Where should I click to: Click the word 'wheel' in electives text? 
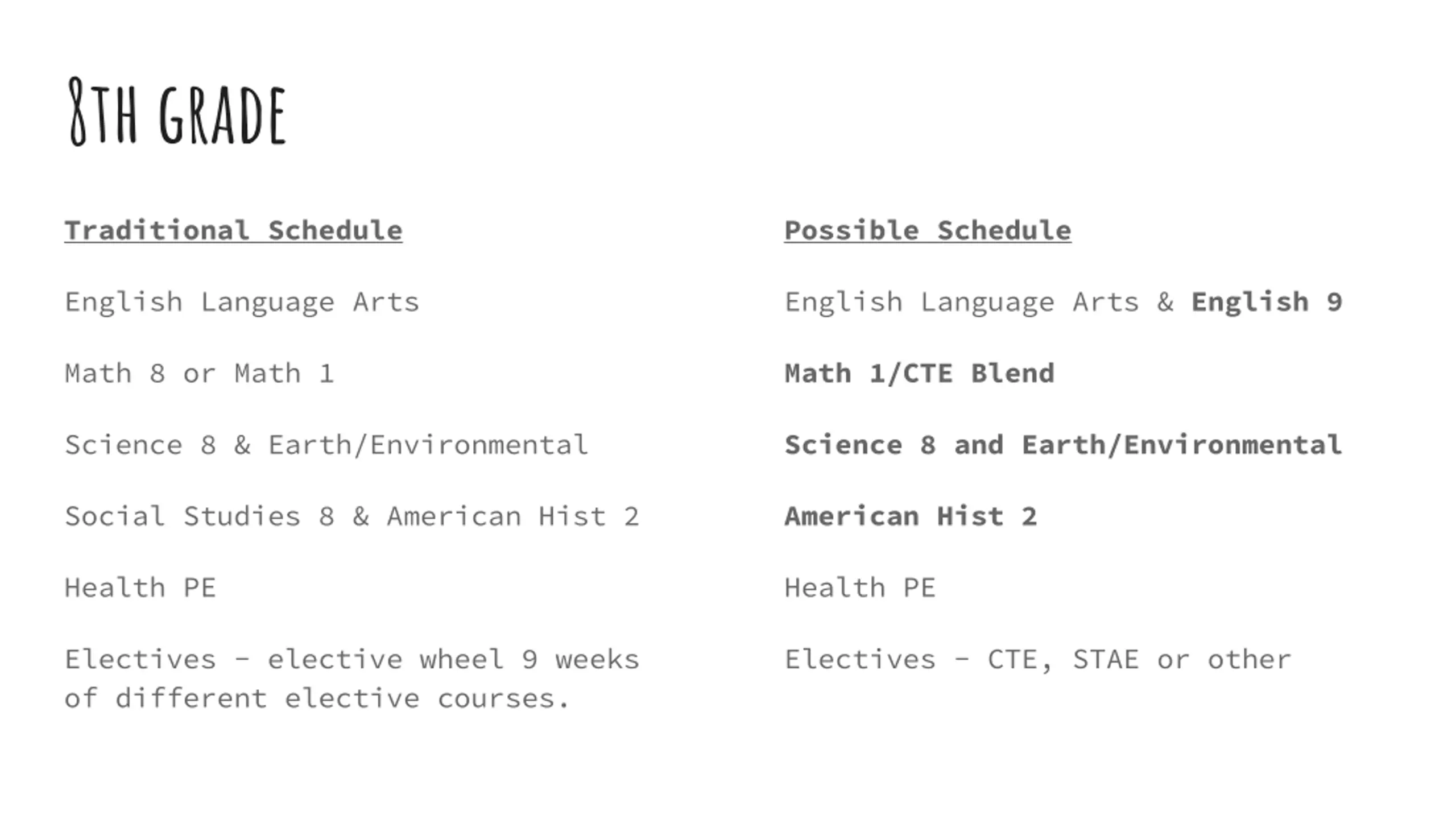point(462,660)
